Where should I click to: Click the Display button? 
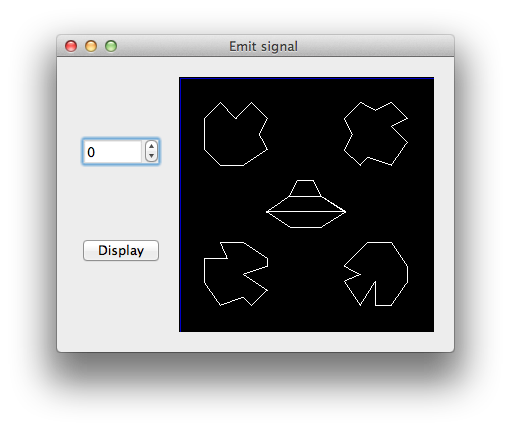coord(121,250)
